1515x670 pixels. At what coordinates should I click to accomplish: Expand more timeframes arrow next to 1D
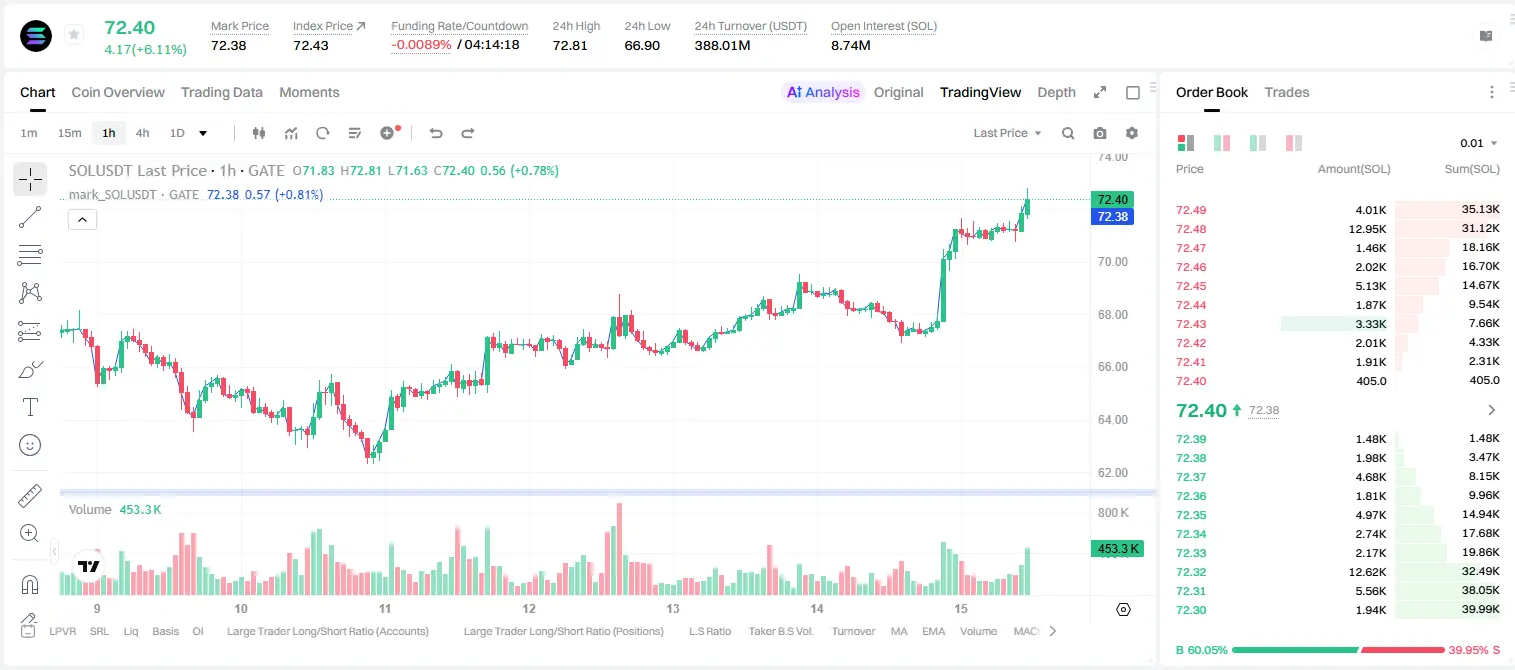pyautogui.click(x=203, y=133)
